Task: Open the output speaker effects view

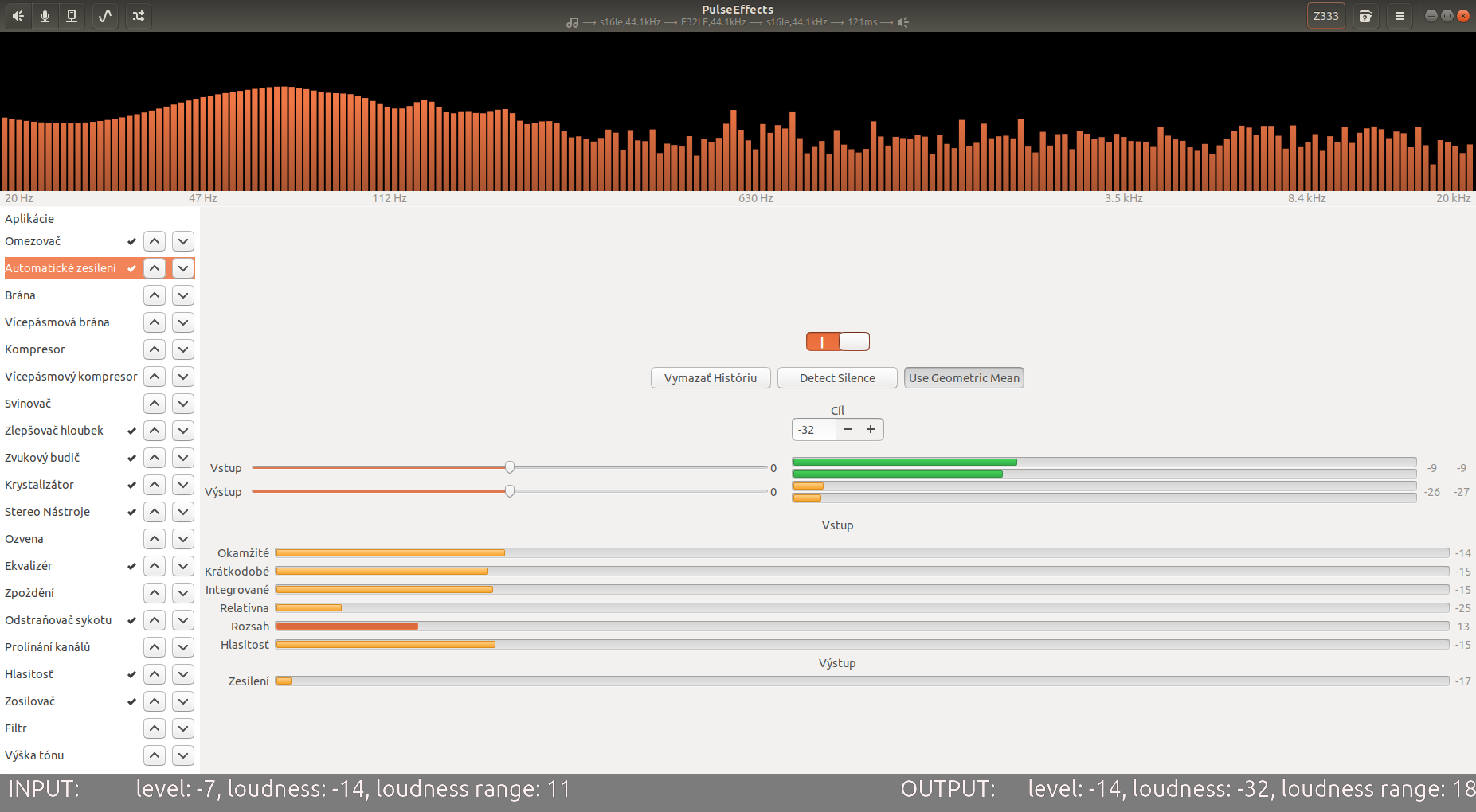Action: [18, 16]
